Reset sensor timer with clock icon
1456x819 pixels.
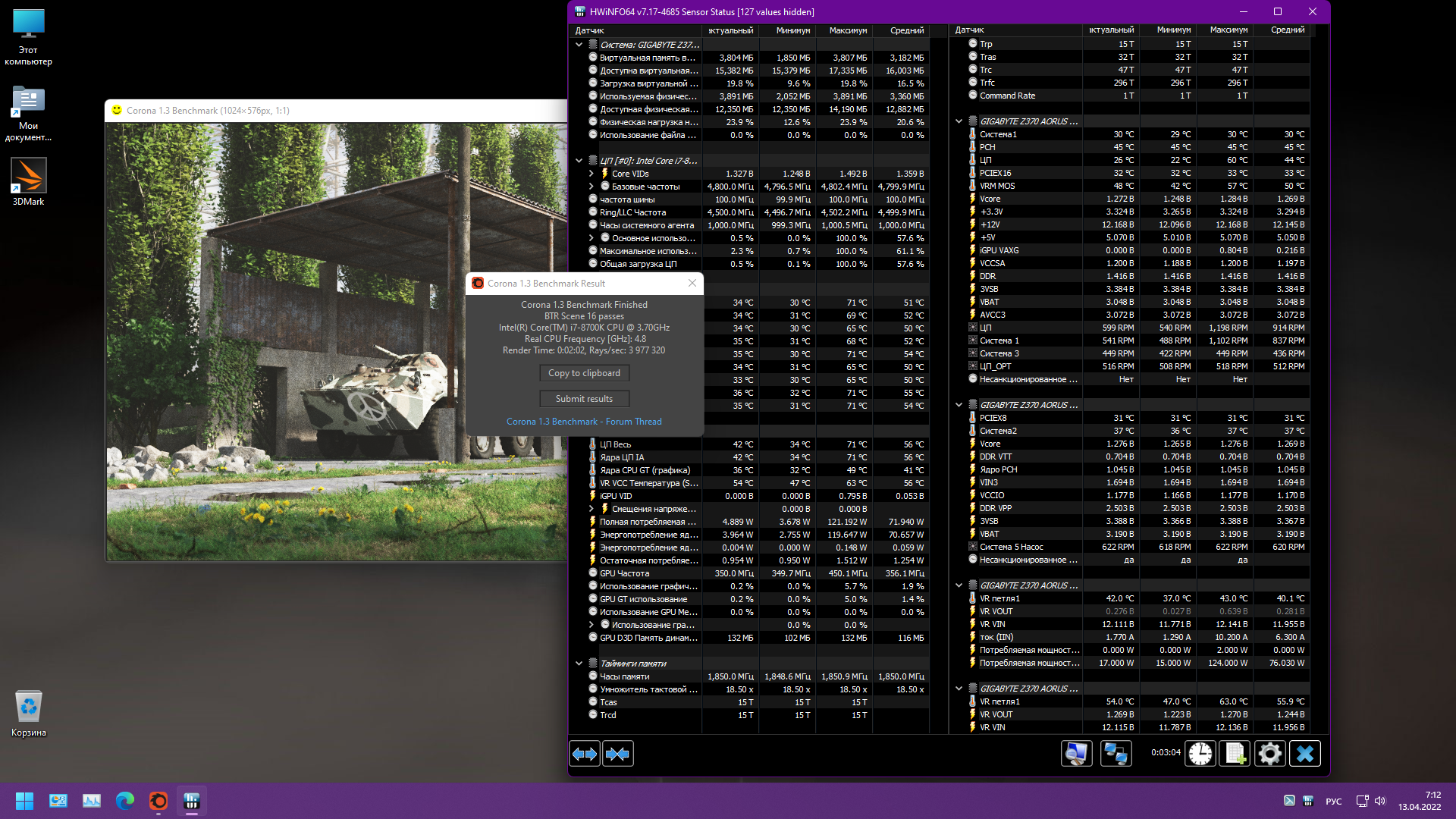pos(1200,754)
